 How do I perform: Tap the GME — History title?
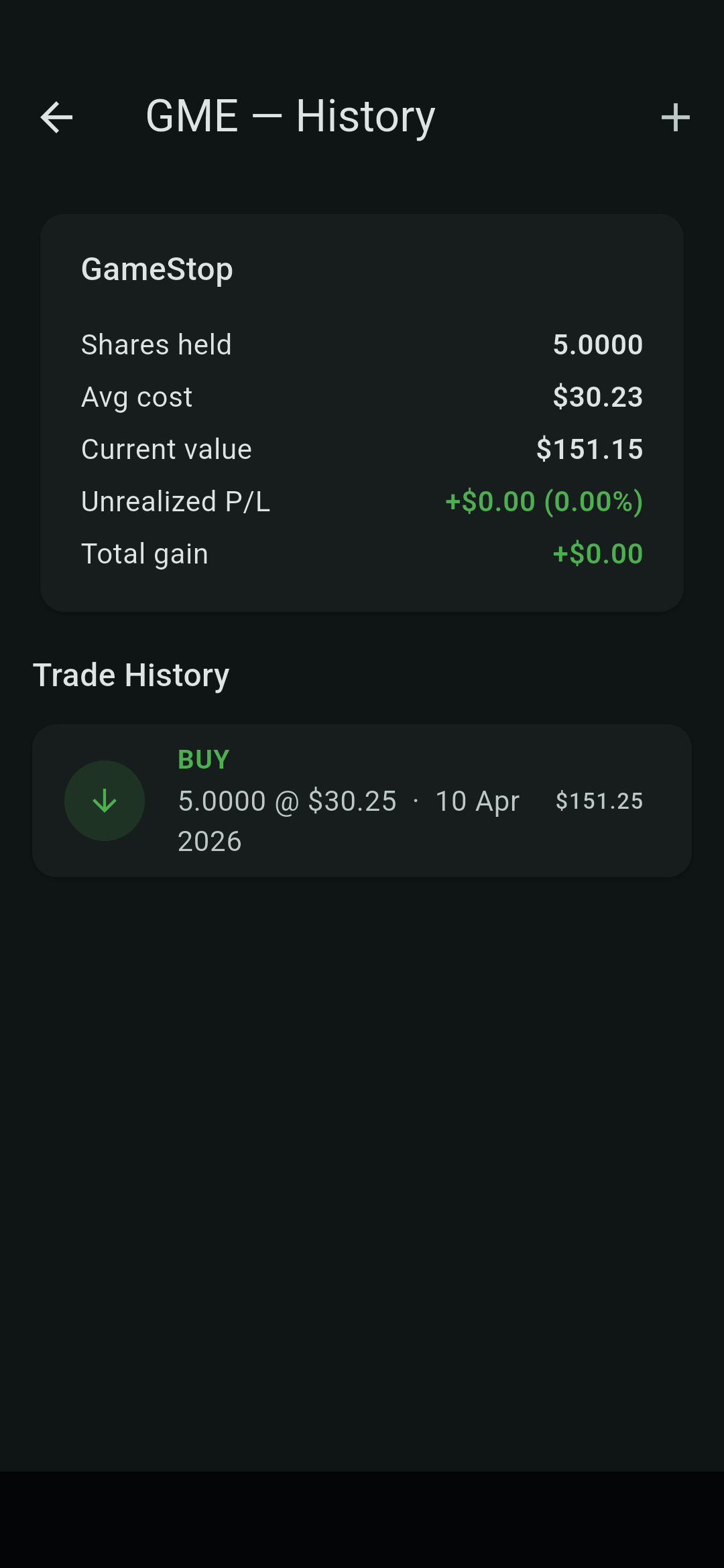point(290,117)
